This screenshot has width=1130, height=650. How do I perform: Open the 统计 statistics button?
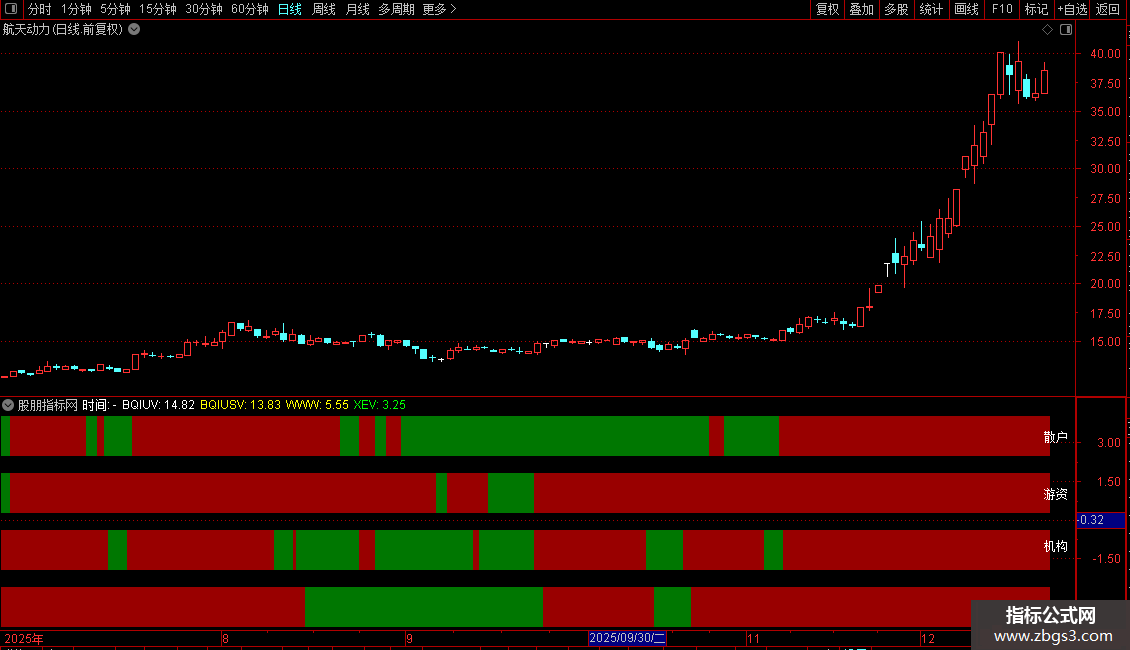(931, 9)
